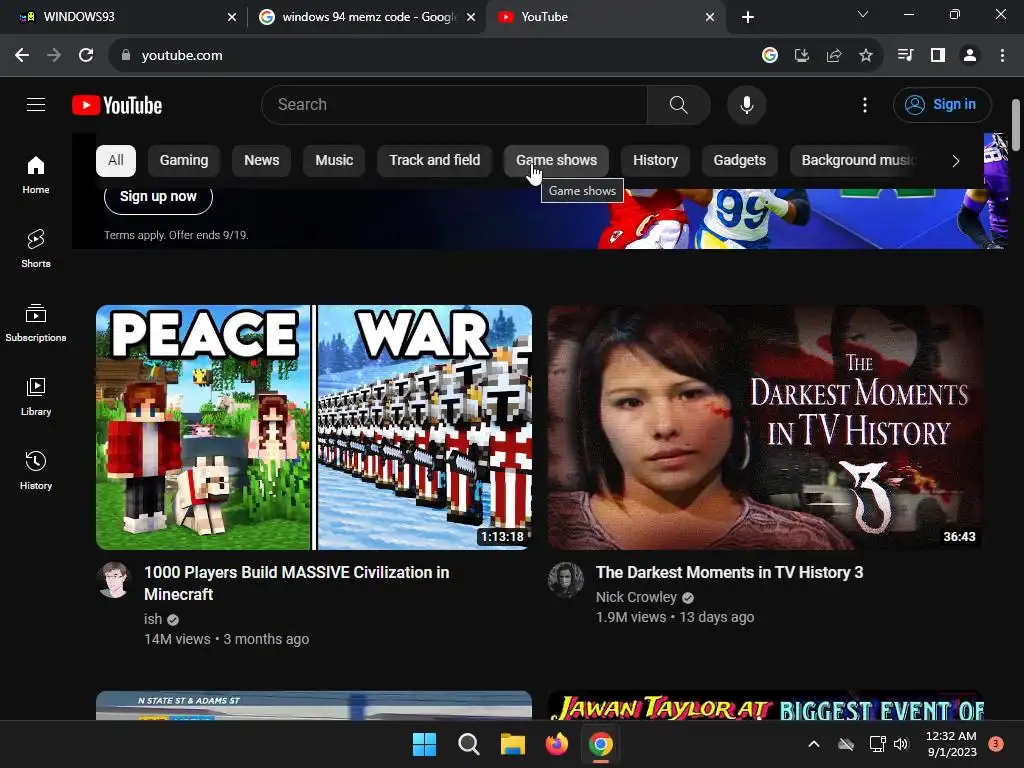This screenshot has height=768, width=1024.
Task: Open Darkest Moments in TV History thumbnail
Action: 765,427
